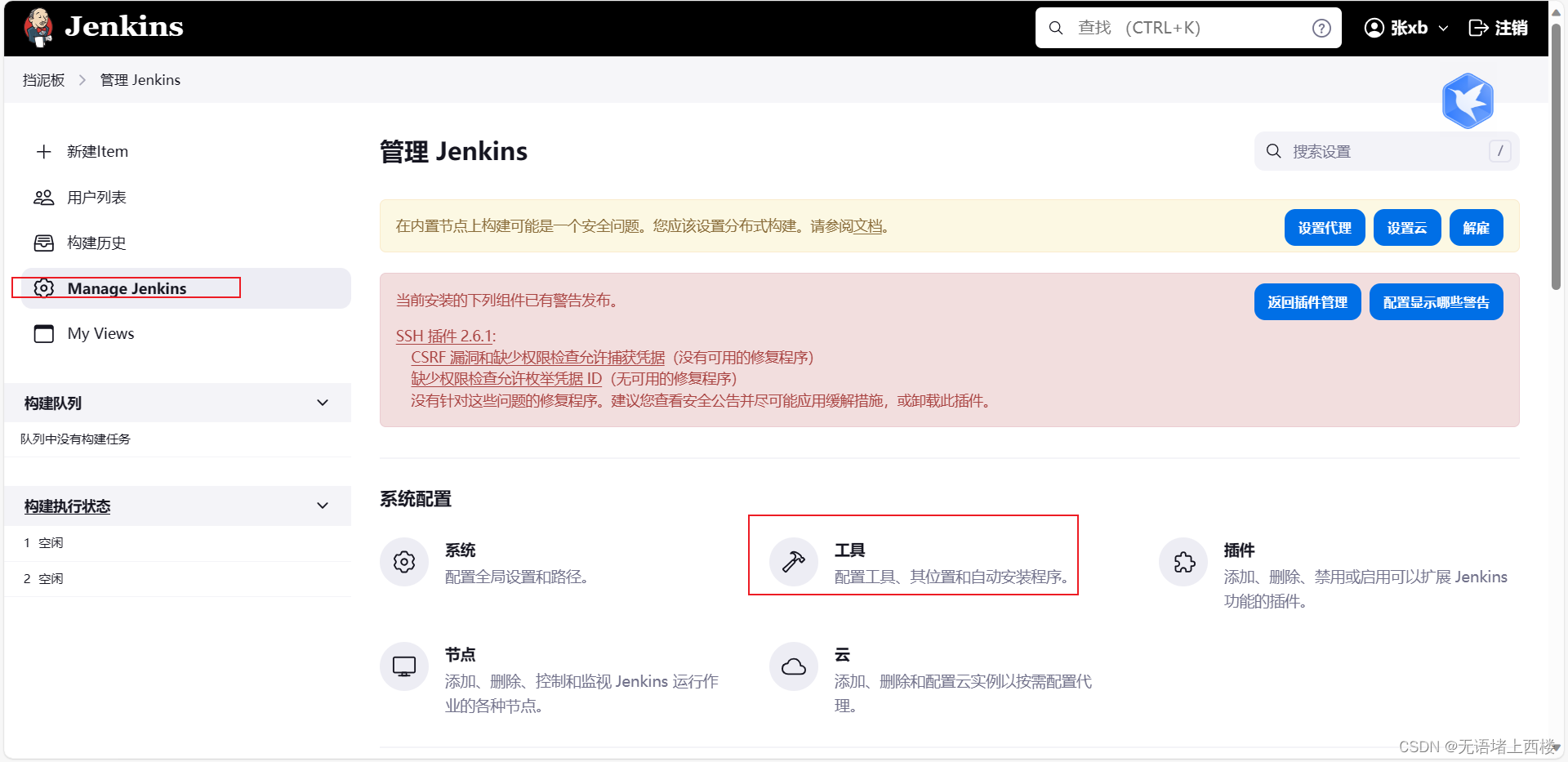Click the 设置代理 button

click(x=1324, y=227)
